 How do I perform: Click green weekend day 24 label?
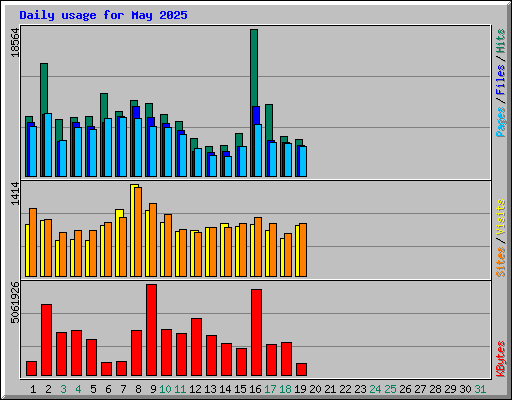point(375,389)
